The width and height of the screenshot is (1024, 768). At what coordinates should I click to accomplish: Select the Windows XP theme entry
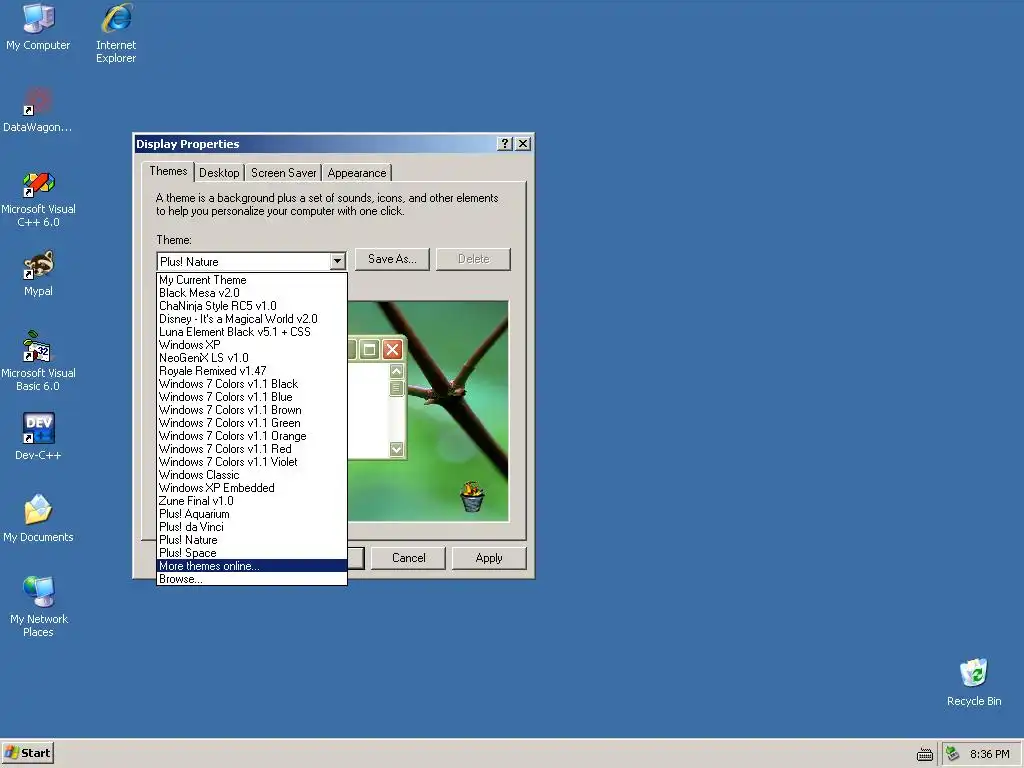coord(251,345)
